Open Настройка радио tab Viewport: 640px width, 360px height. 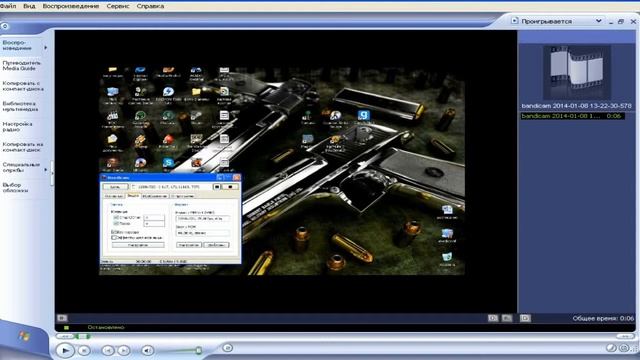[17, 127]
